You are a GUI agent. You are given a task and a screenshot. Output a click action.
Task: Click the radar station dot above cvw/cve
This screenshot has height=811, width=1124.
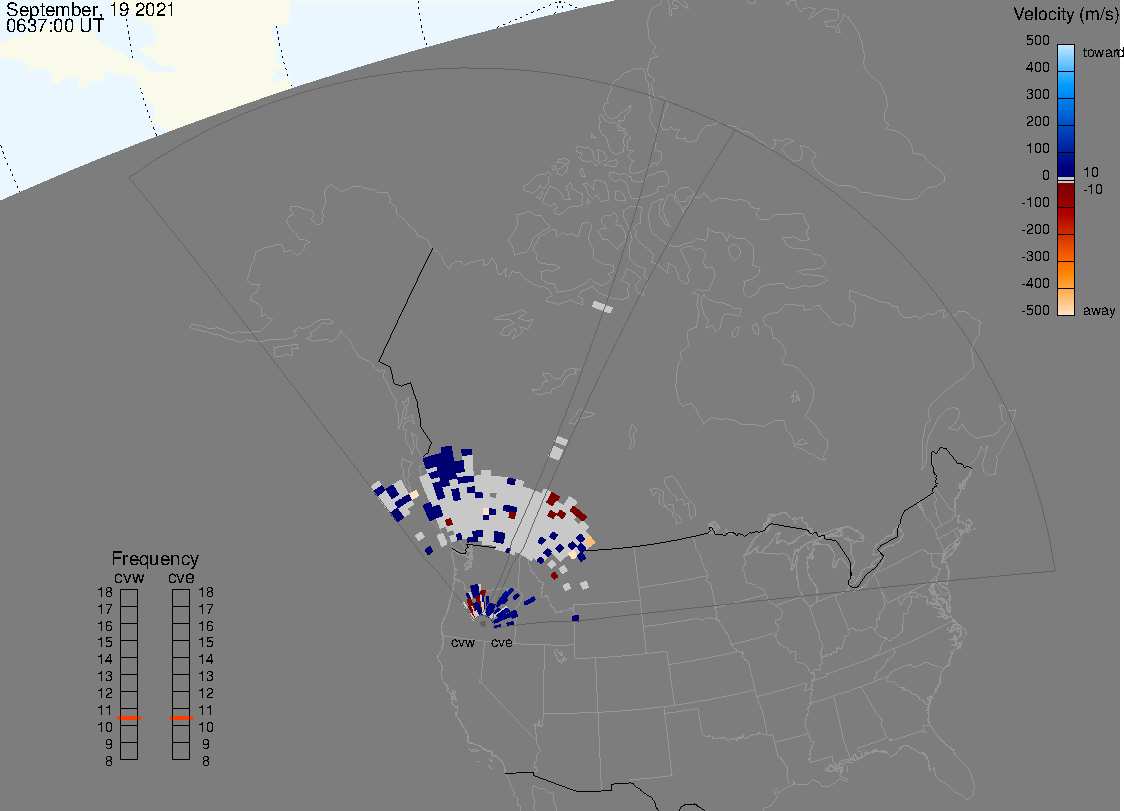[483, 624]
